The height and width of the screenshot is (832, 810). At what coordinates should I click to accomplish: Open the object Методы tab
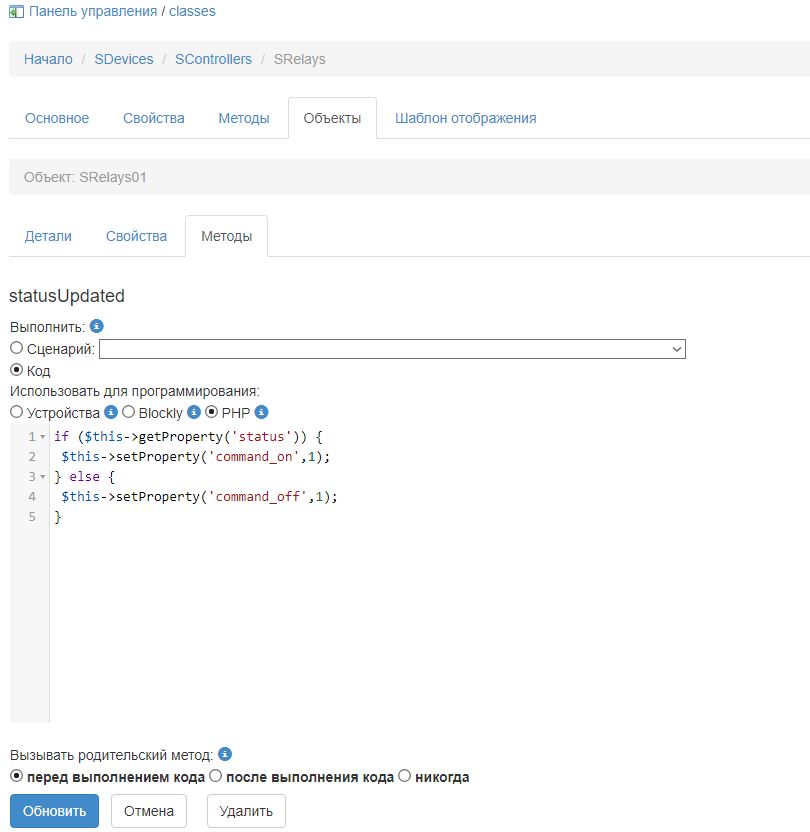pyautogui.click(x=227, y=236)
